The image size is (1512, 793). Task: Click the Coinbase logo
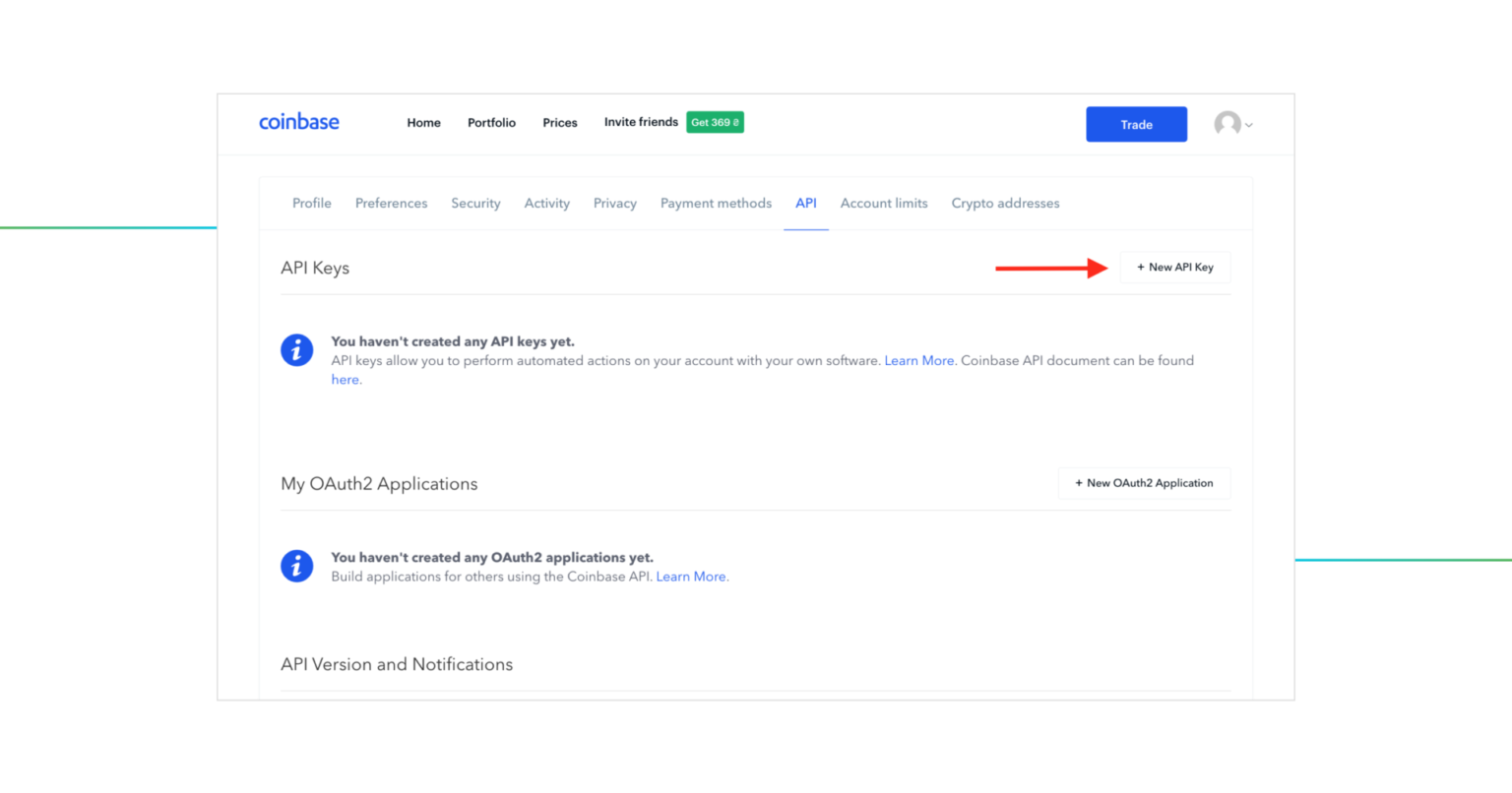point(299,121)
